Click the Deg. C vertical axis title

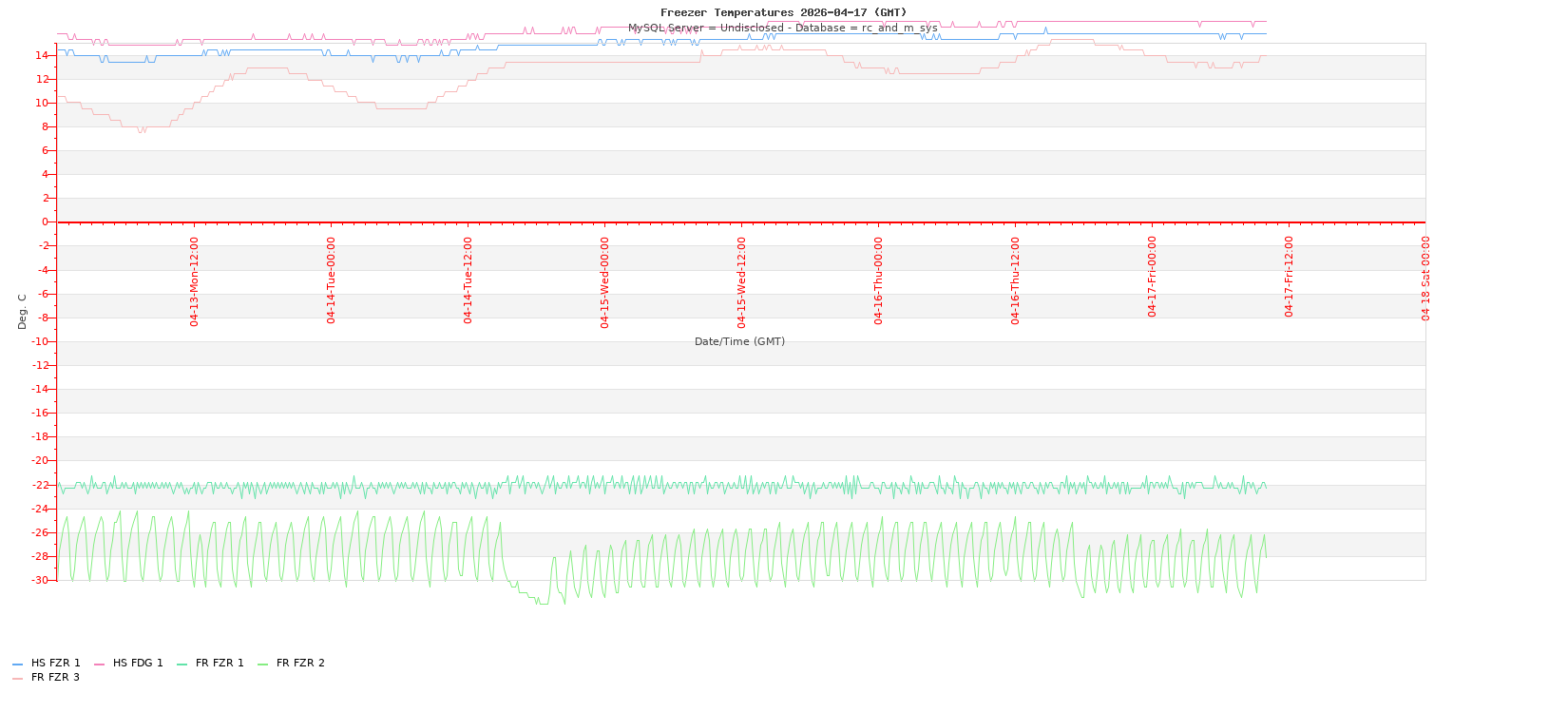[x=23, y=311]
